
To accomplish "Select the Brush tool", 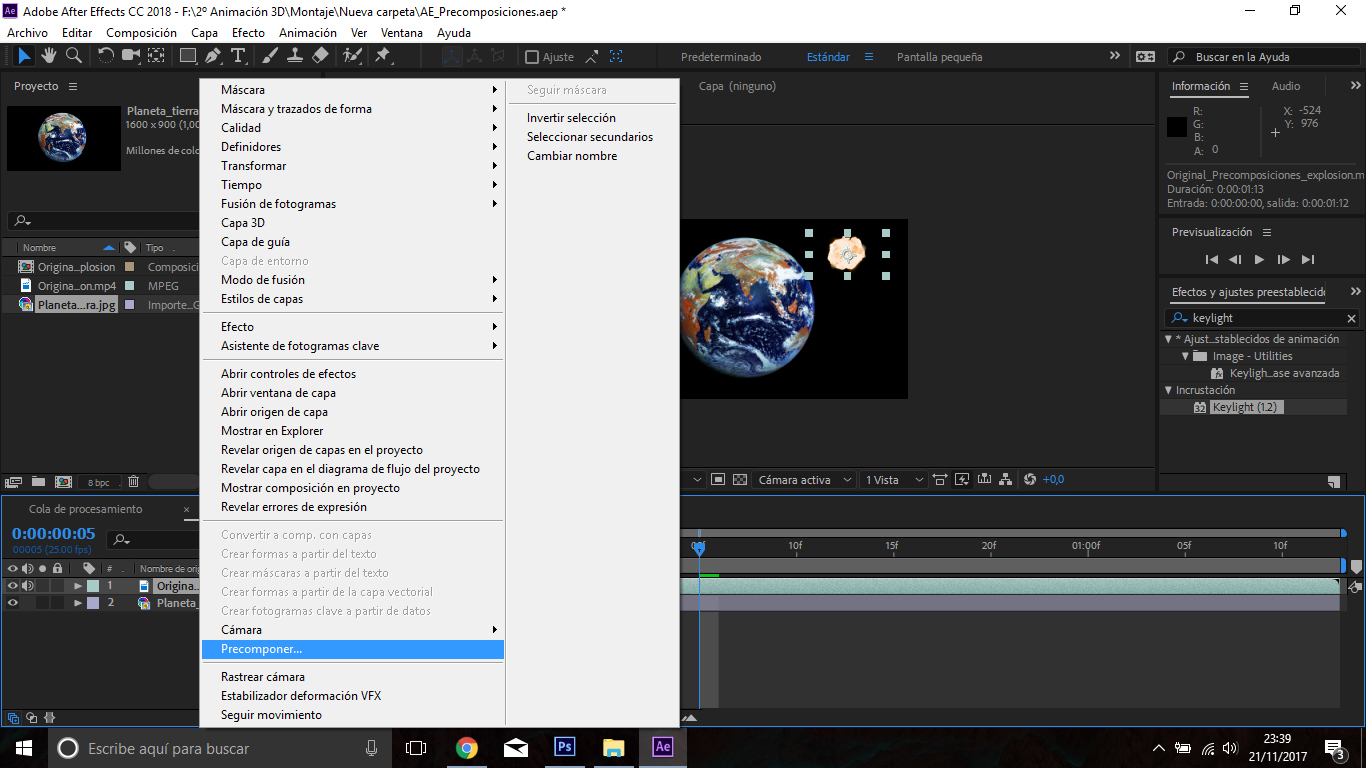I will (268, 57).
